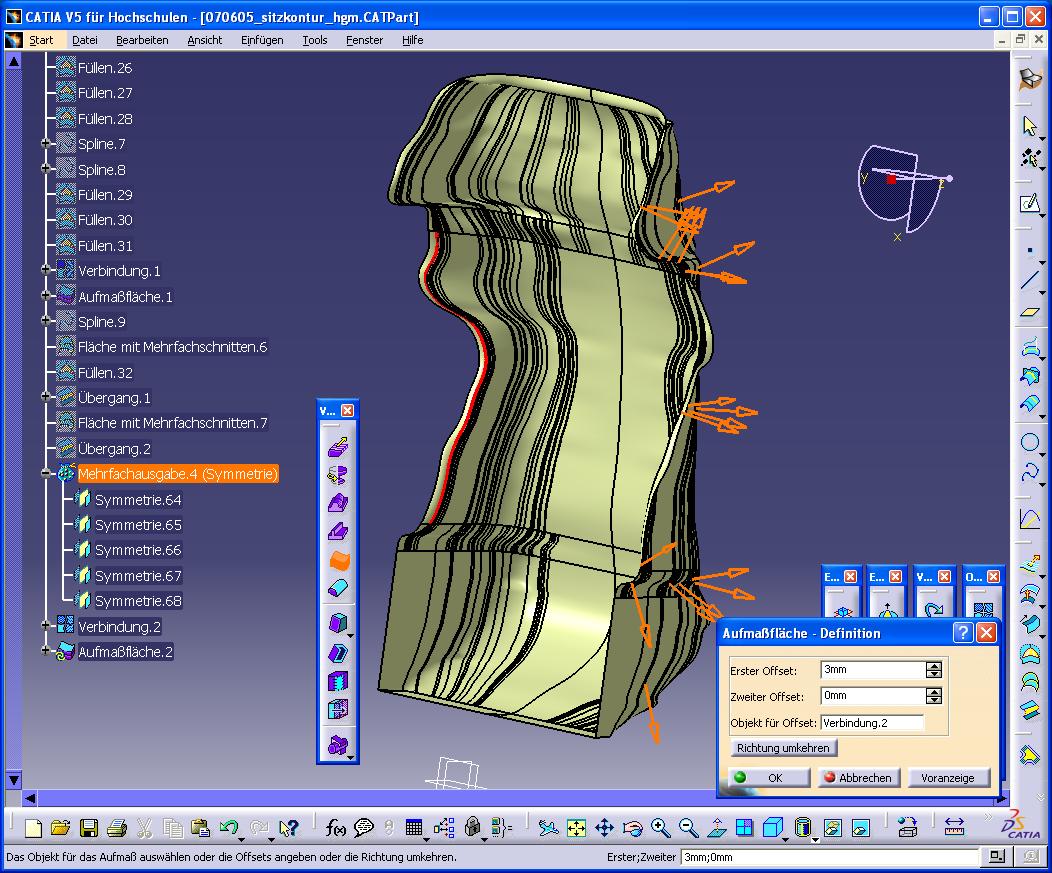Open the Tools menu
Image resolution: width=1052 pixels, height=873 pixels.
pos(315,40)
